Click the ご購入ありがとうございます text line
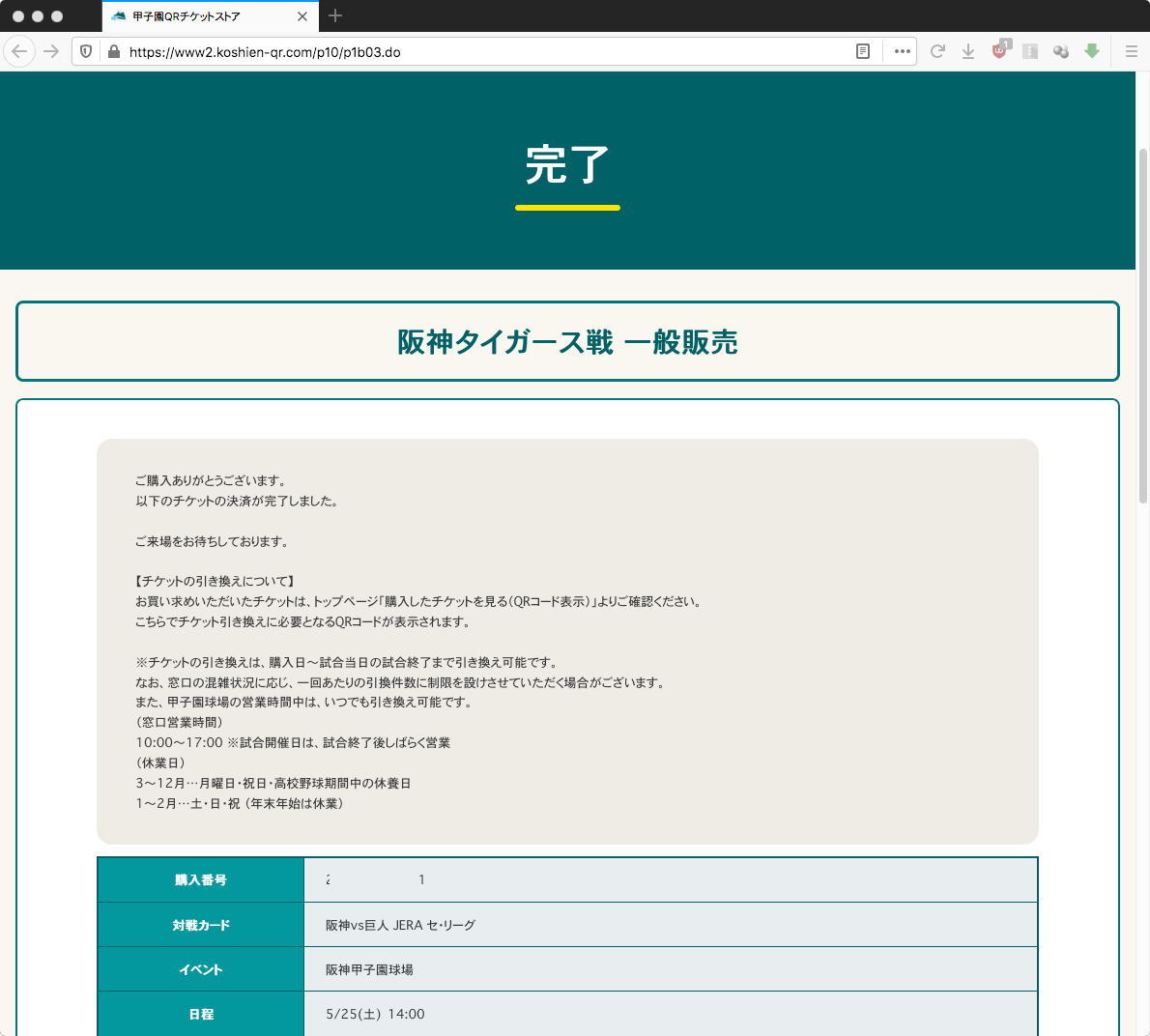 coord(212,481)
